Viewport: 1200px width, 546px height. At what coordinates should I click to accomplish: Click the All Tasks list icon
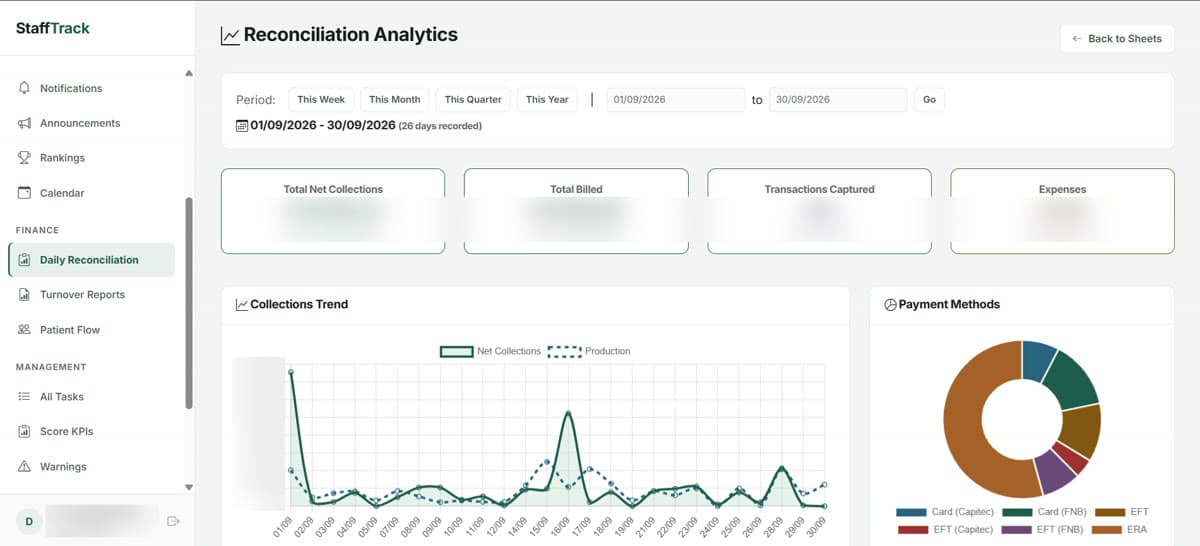pyautogui.click(x=24, y=397)
